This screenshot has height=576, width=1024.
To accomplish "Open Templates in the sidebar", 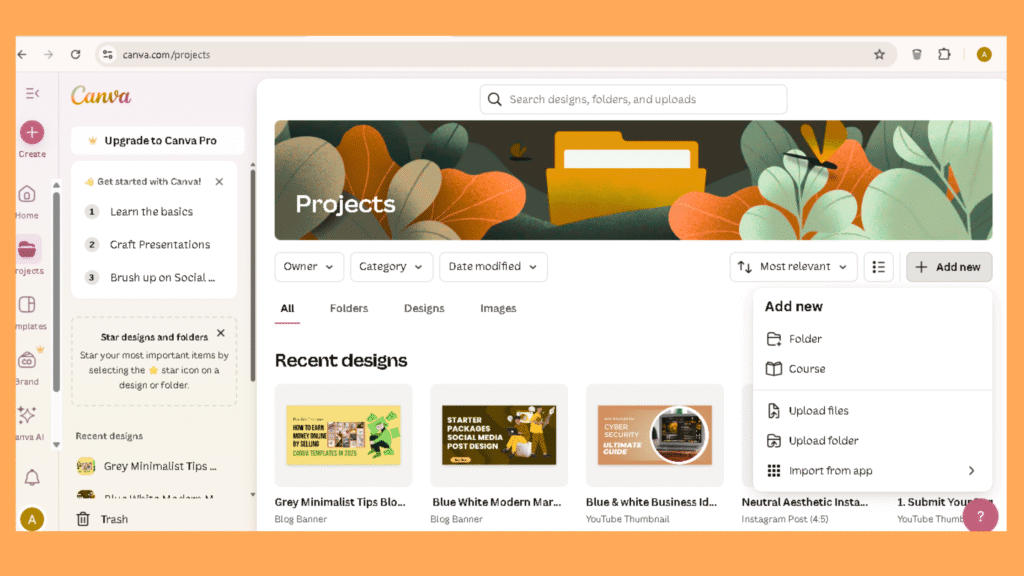I will coord(29,312).
